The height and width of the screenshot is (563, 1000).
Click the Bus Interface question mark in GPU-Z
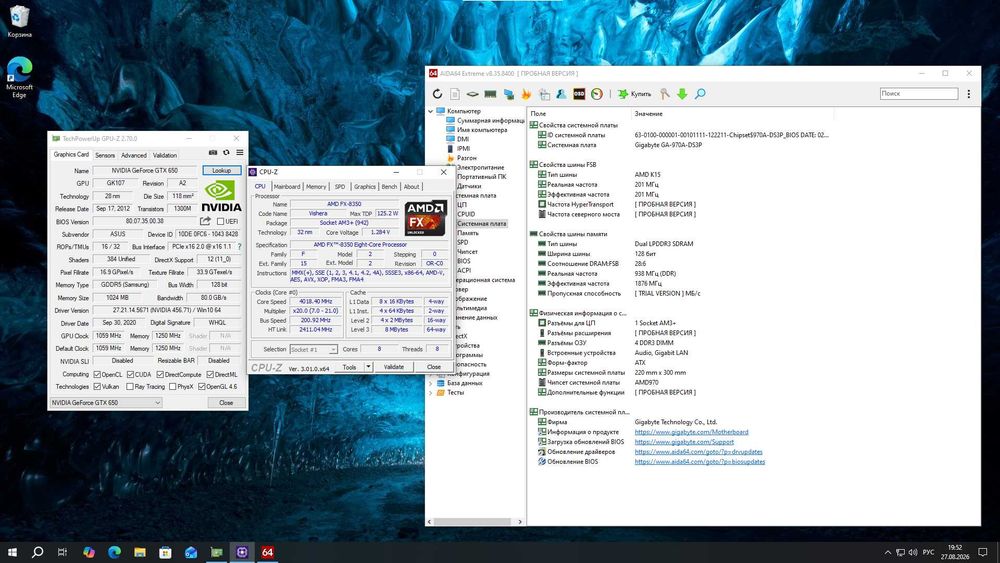pos(239,246)
